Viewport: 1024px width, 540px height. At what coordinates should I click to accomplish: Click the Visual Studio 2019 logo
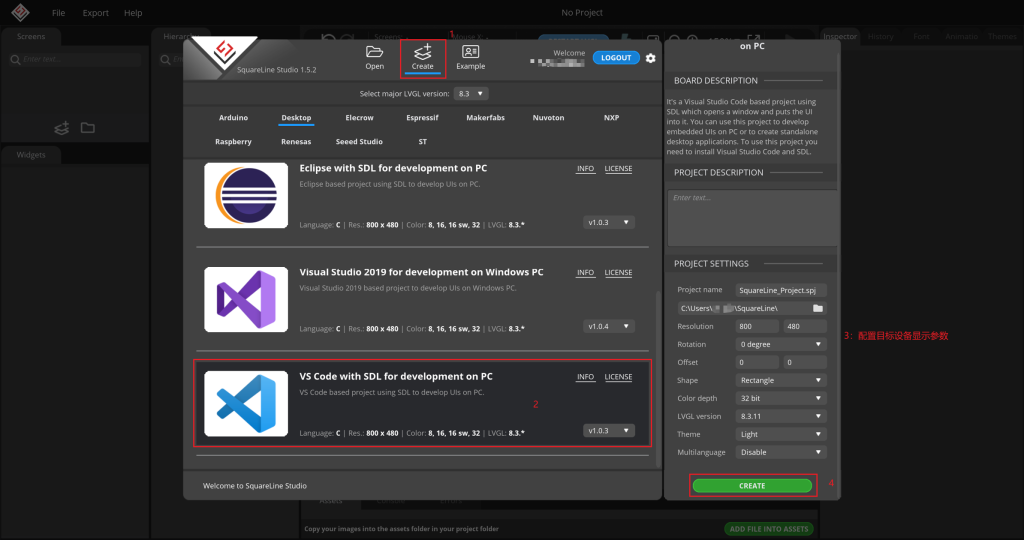239,299
